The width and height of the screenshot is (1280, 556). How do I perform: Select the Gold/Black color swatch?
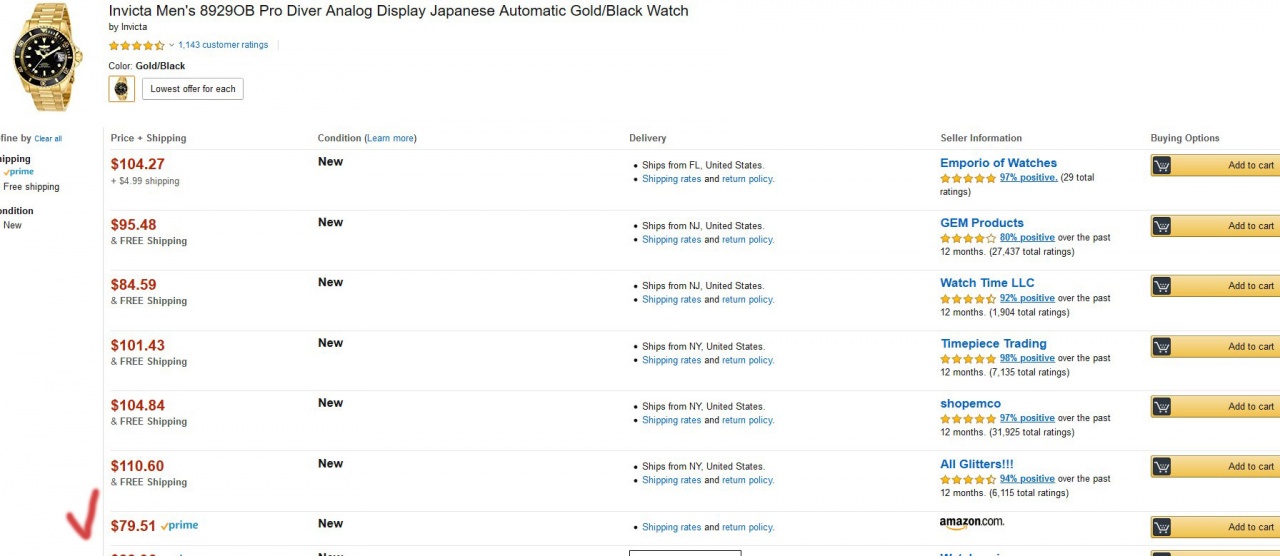(x=121, y=89)
